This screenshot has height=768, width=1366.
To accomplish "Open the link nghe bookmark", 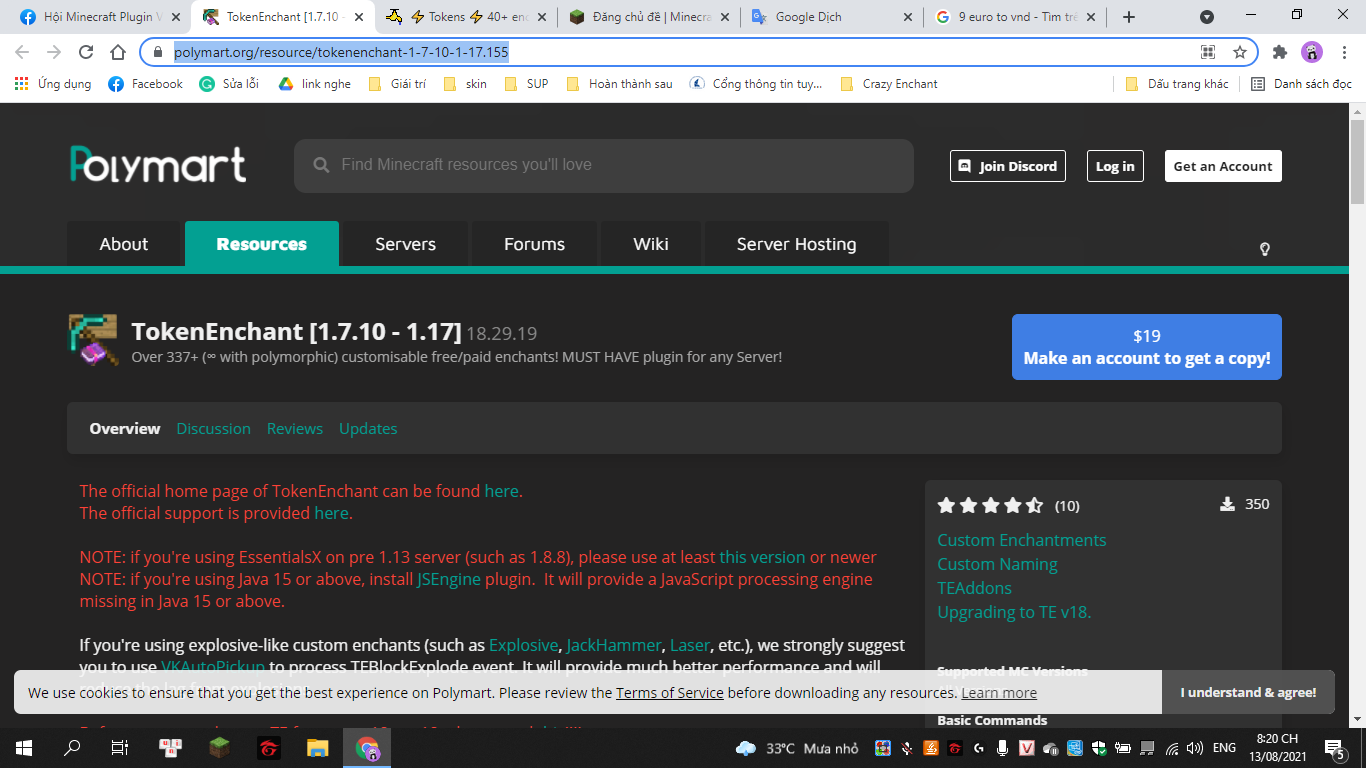I will 314,84.
